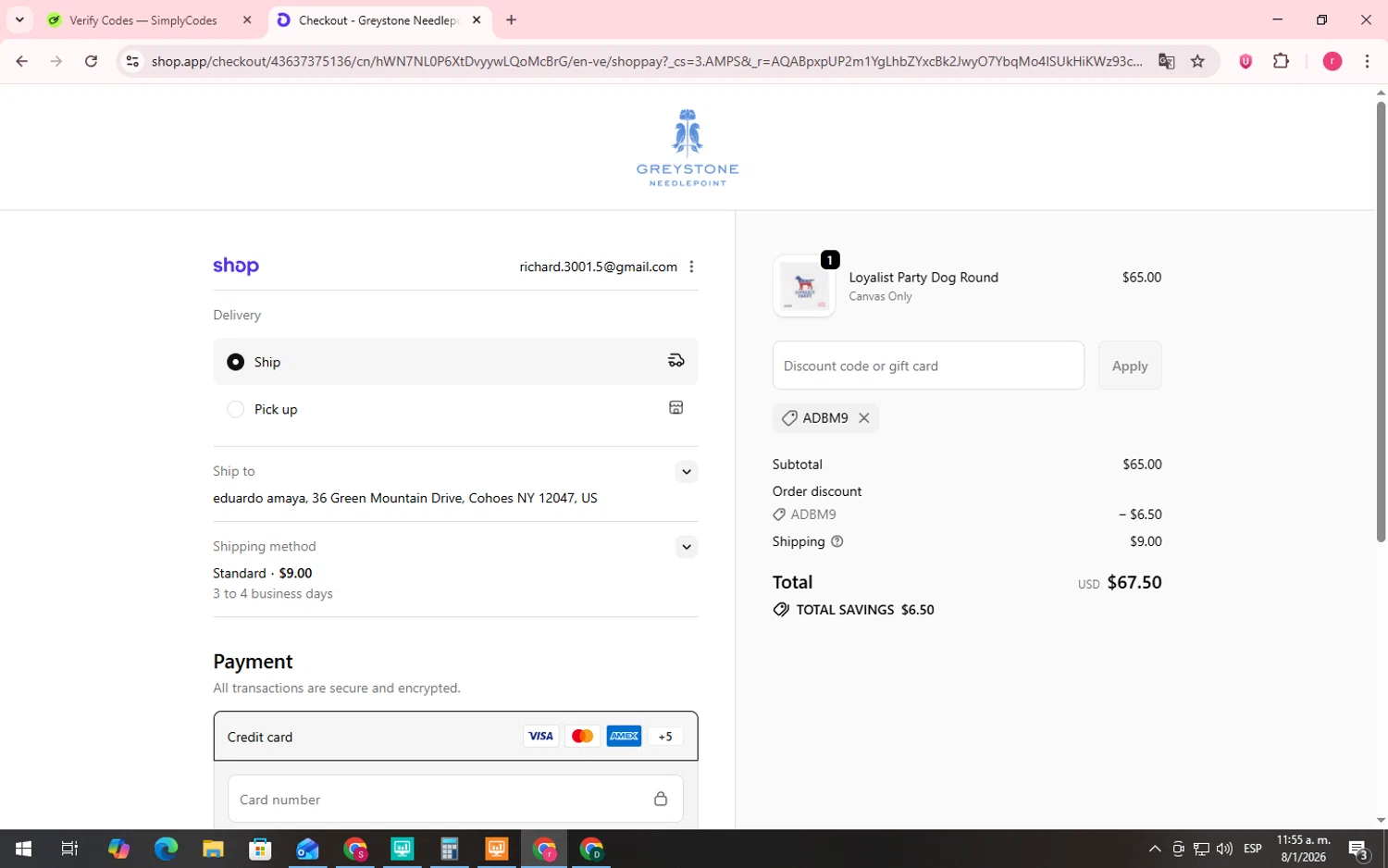This screenshot has height=868, width=1388.
Task: Click the ESP language indicator
Action: pyautogui.click(x=1253, y=849)
